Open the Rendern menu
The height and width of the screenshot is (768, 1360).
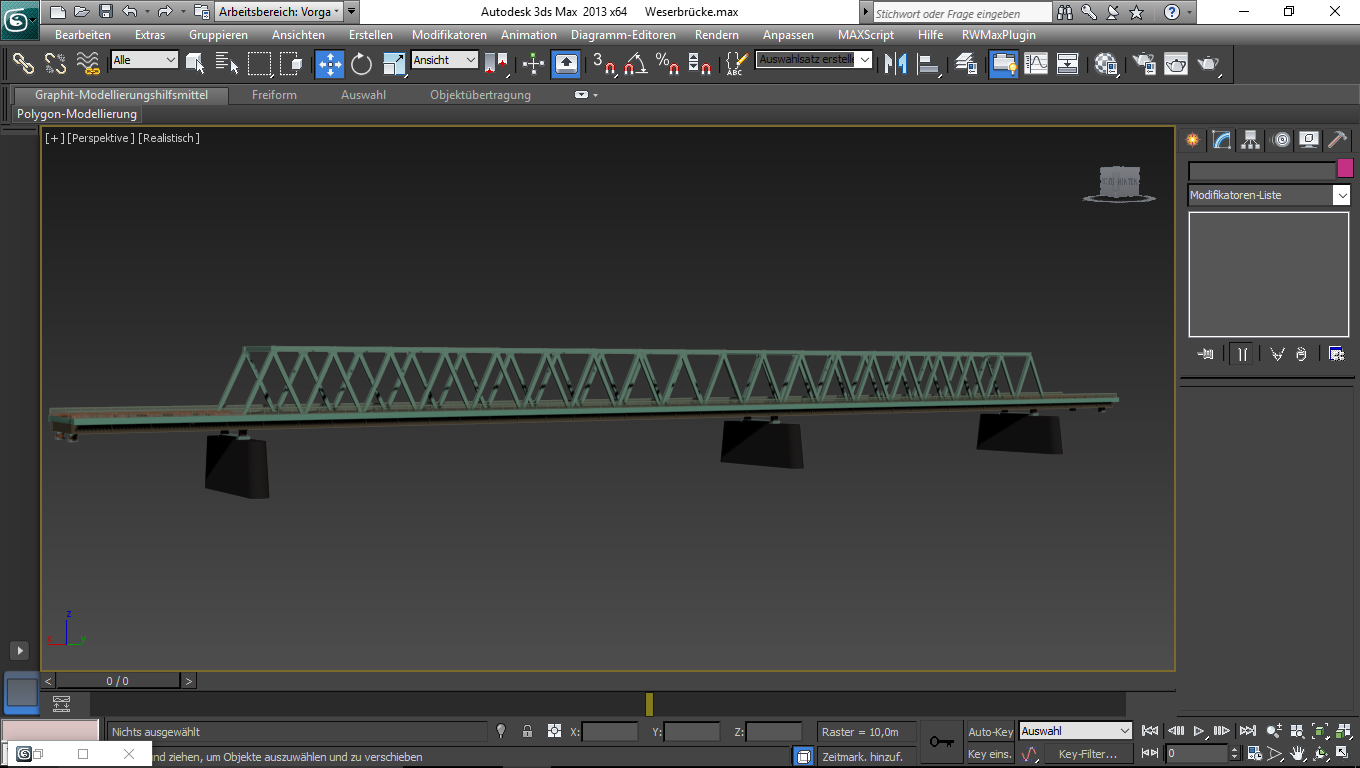716,35
